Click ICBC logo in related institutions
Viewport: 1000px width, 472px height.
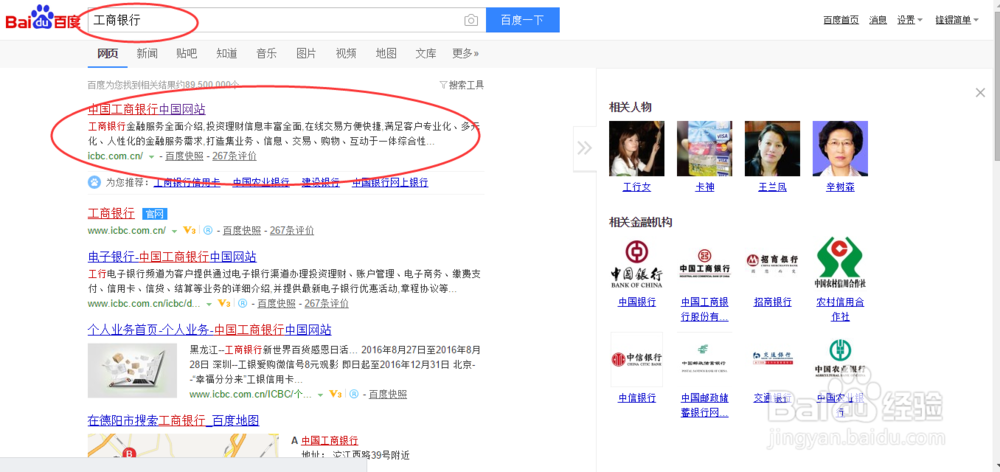(x=705, y=263)
